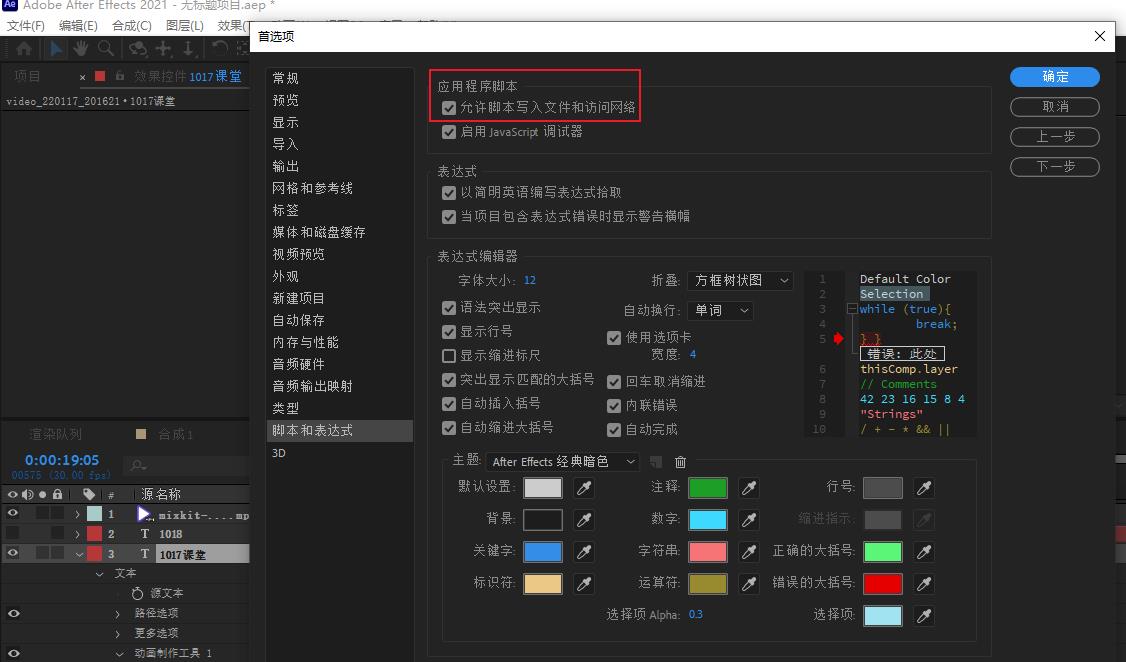Click the eyedropper for 背景 color
The image size is (1126, 662).
pyautogui.click(x=584, y=520)
